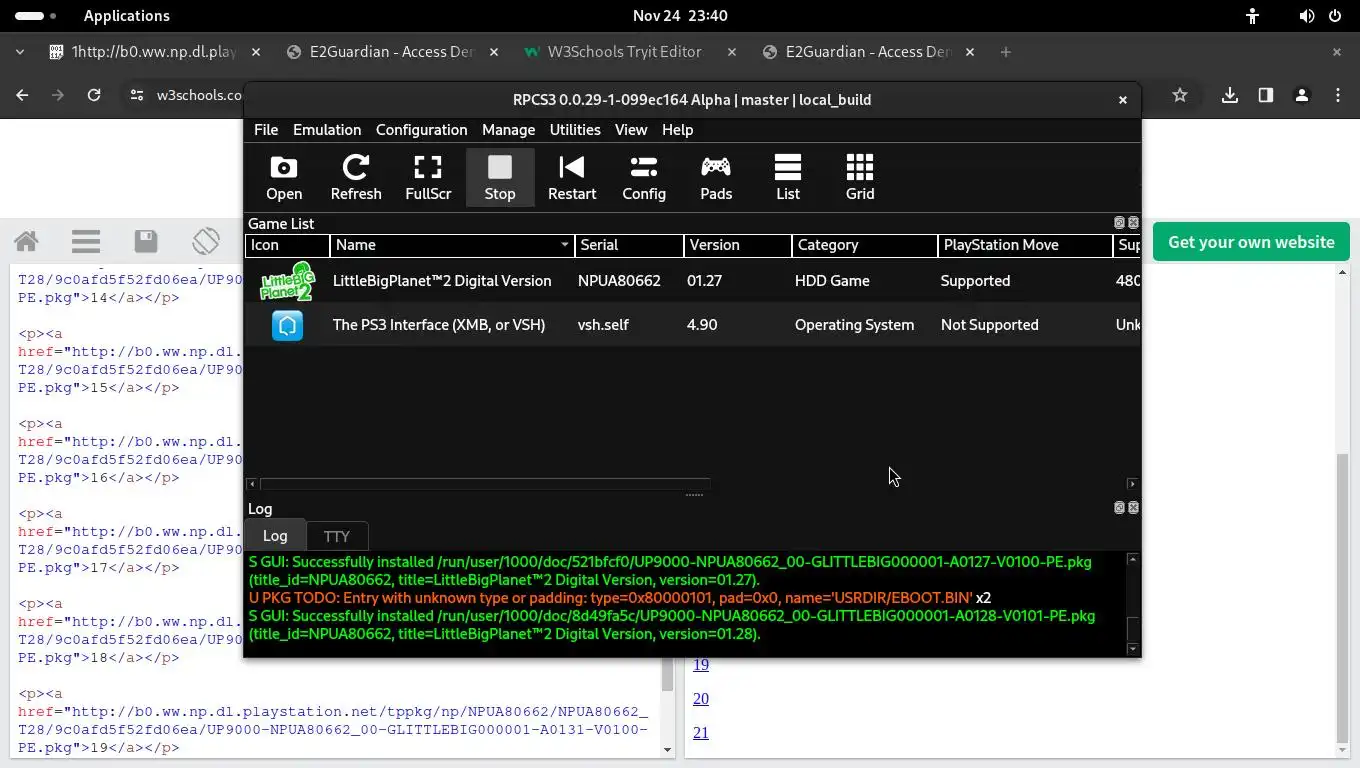The image size is (1360, 768).
Task: Toggle the browser side panel
Action: [1266, 95]
